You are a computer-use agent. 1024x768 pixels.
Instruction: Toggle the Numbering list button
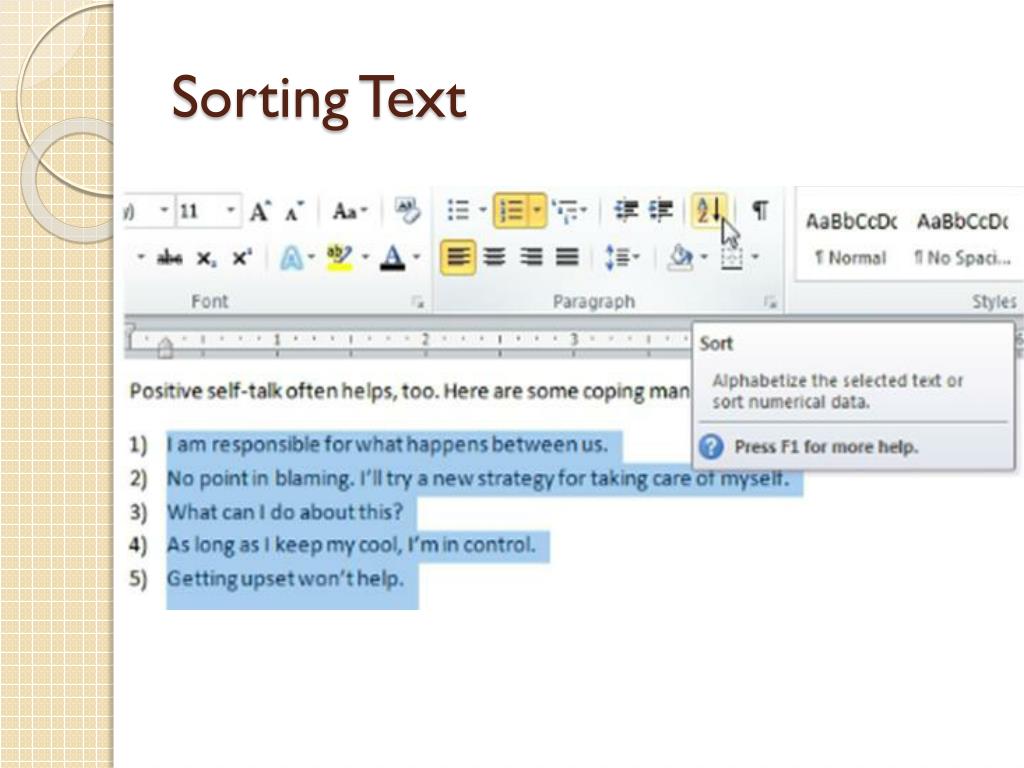pyautogui.click(x=511, y=210)
